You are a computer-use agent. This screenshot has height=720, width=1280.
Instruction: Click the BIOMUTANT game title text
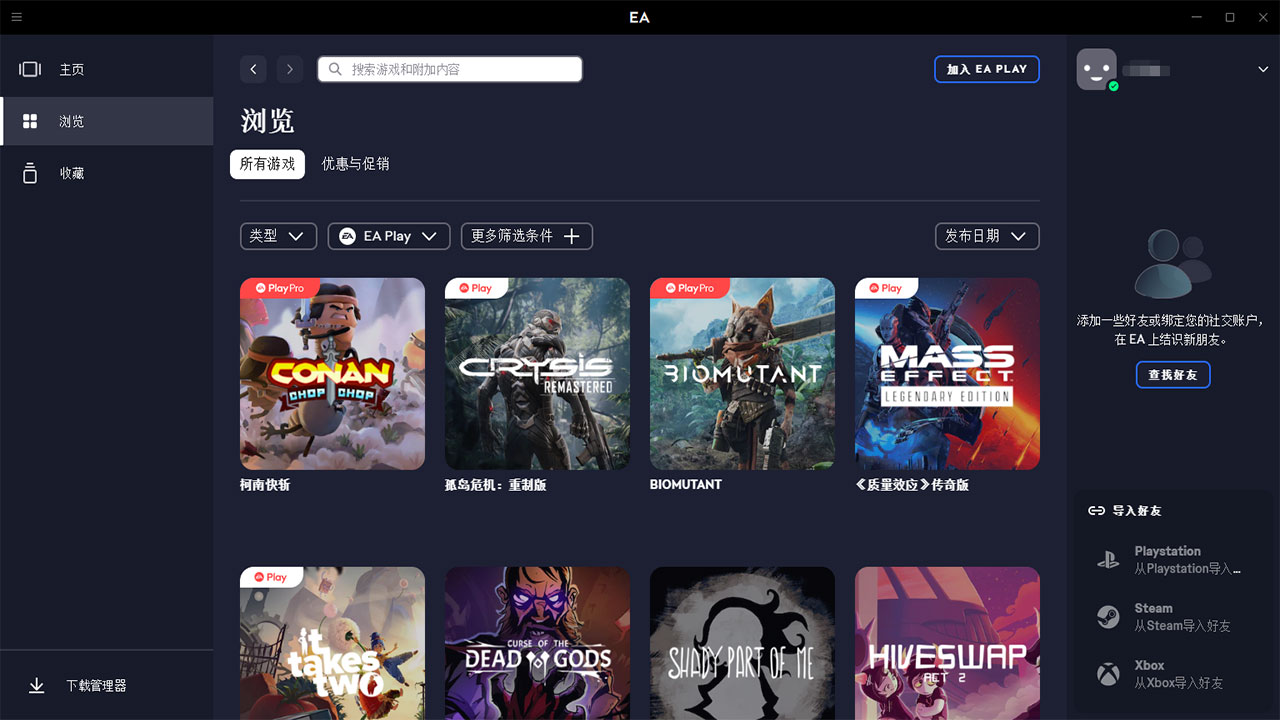686,484
